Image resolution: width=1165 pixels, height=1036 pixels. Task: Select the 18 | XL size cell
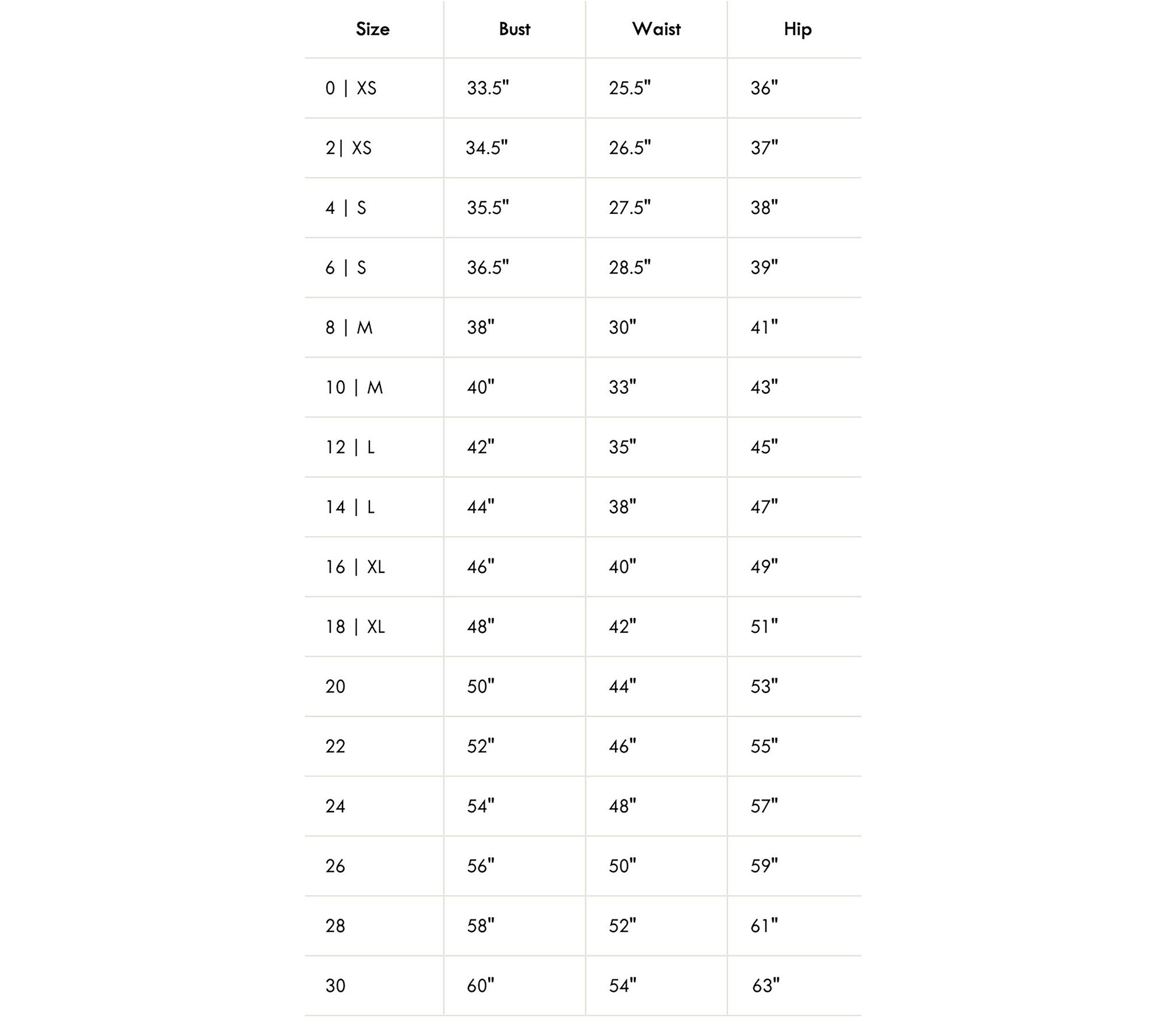coord(355,627)
